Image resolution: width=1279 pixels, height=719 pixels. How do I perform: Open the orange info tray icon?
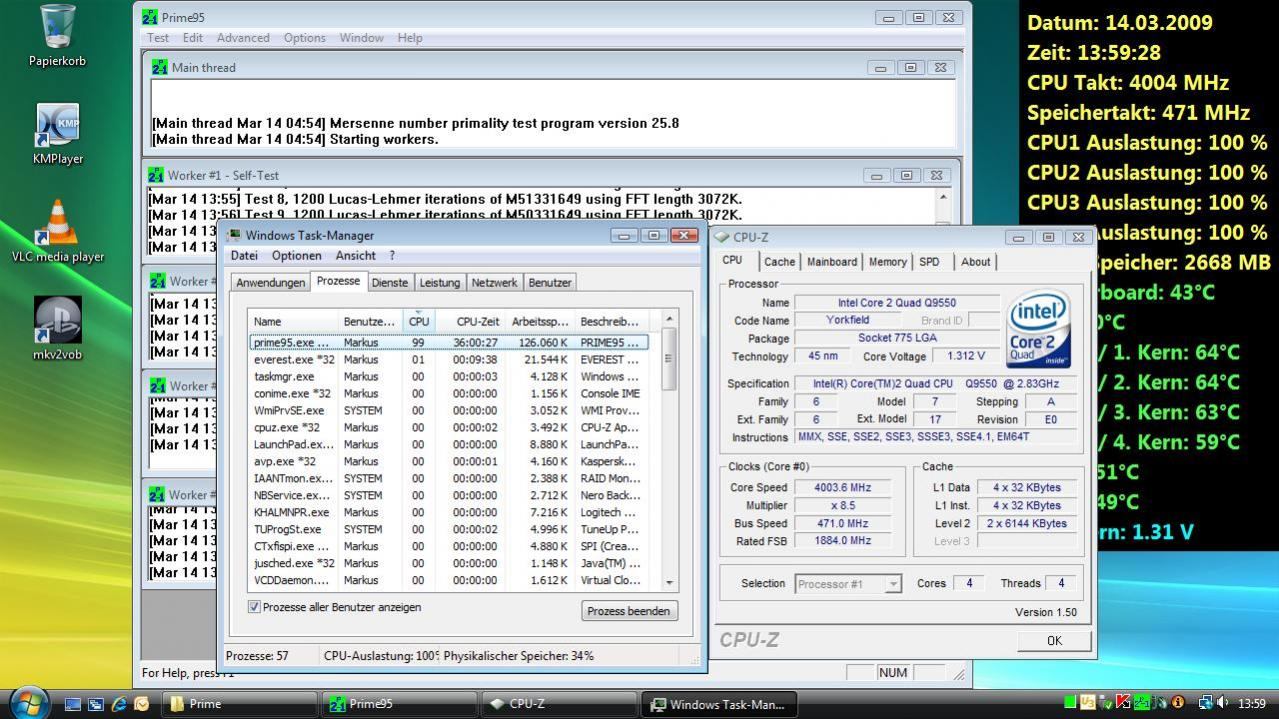(1178, 703)
